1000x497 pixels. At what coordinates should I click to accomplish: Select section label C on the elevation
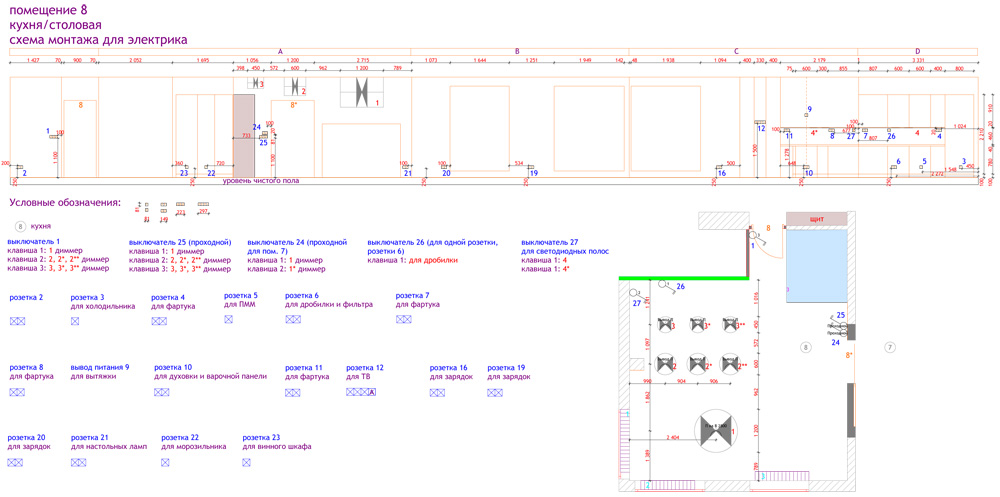click(x=736, y=51)
